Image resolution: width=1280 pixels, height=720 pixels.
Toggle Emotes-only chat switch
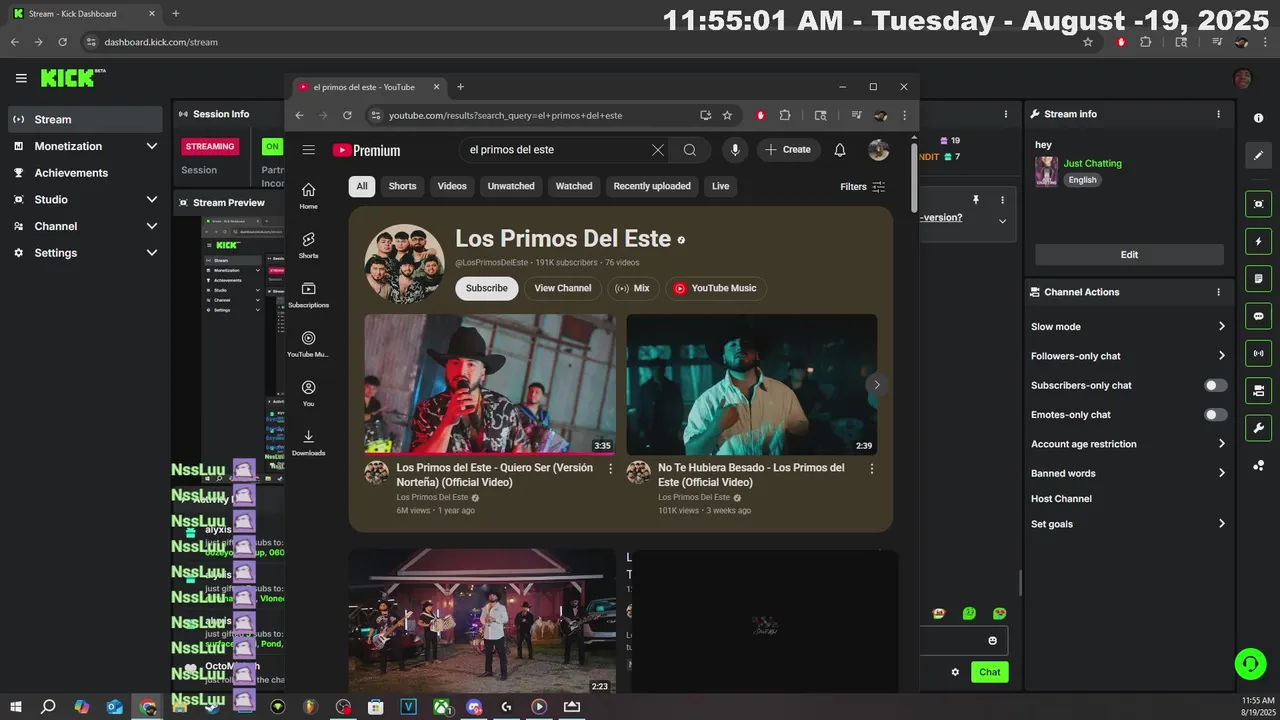click(1215, 414)
